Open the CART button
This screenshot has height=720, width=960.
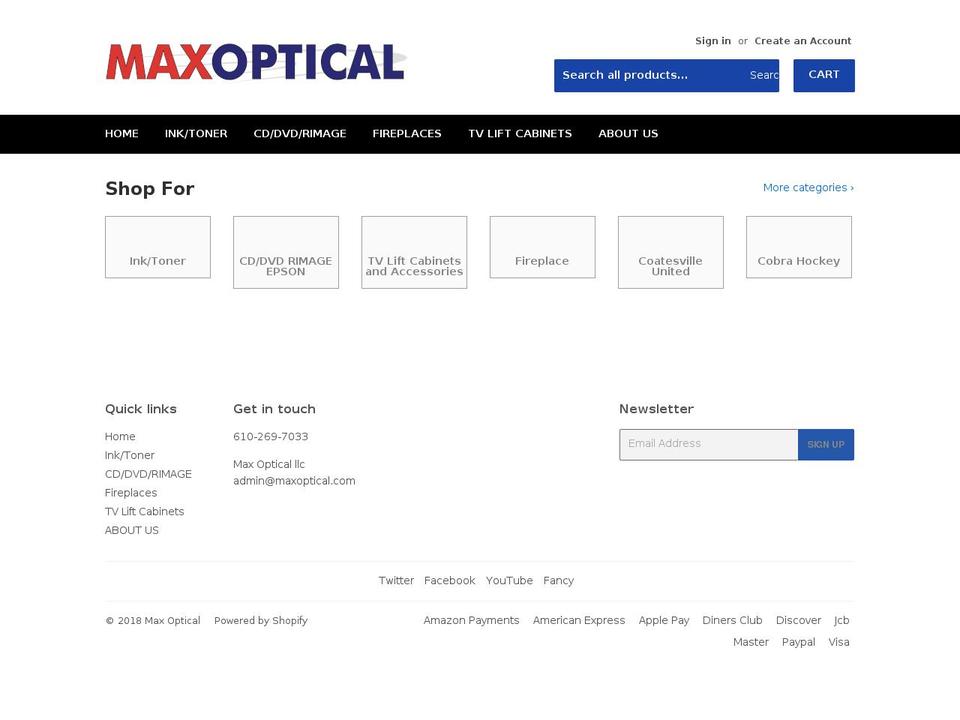point(823,75)
